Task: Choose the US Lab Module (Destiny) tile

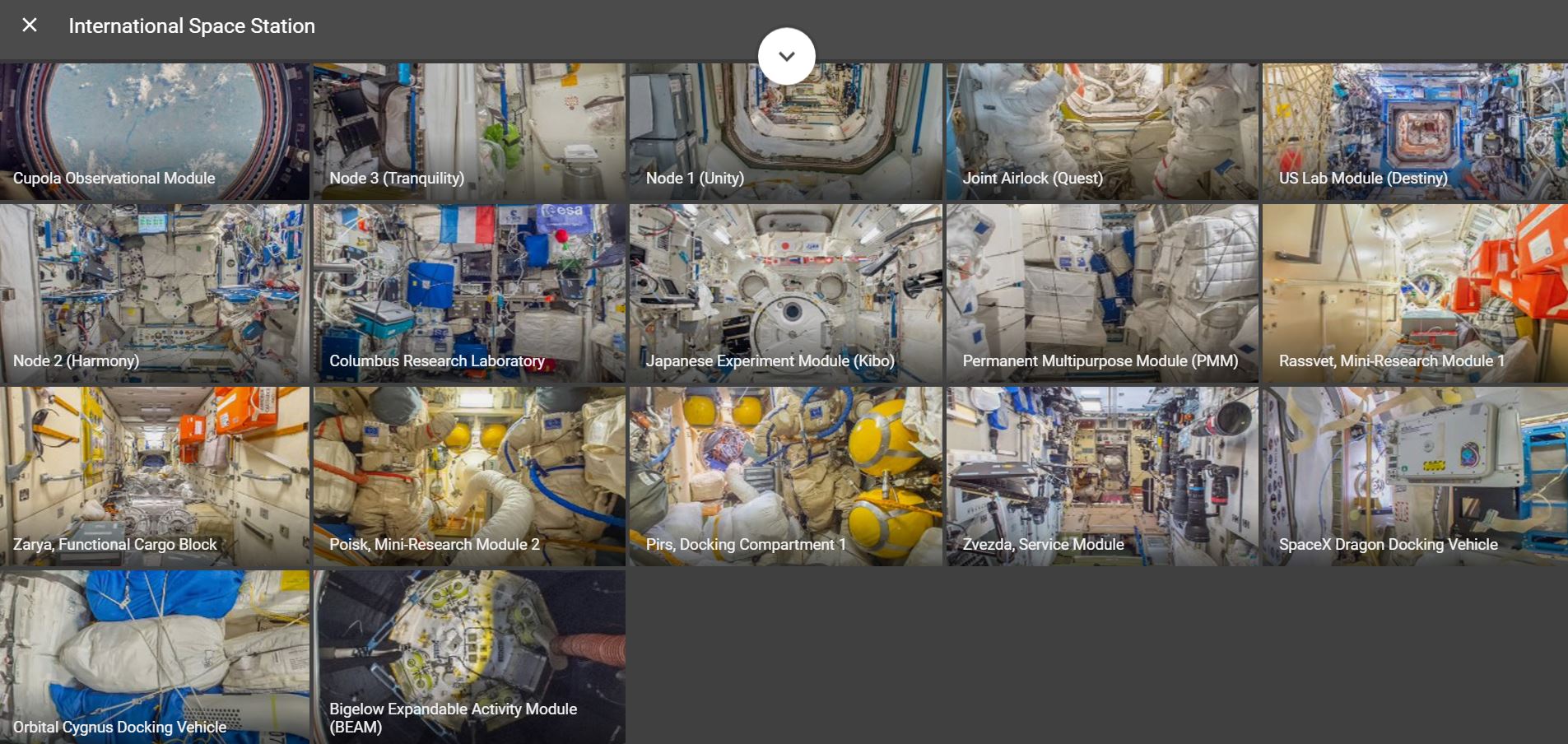Action: coord(1414,132)
